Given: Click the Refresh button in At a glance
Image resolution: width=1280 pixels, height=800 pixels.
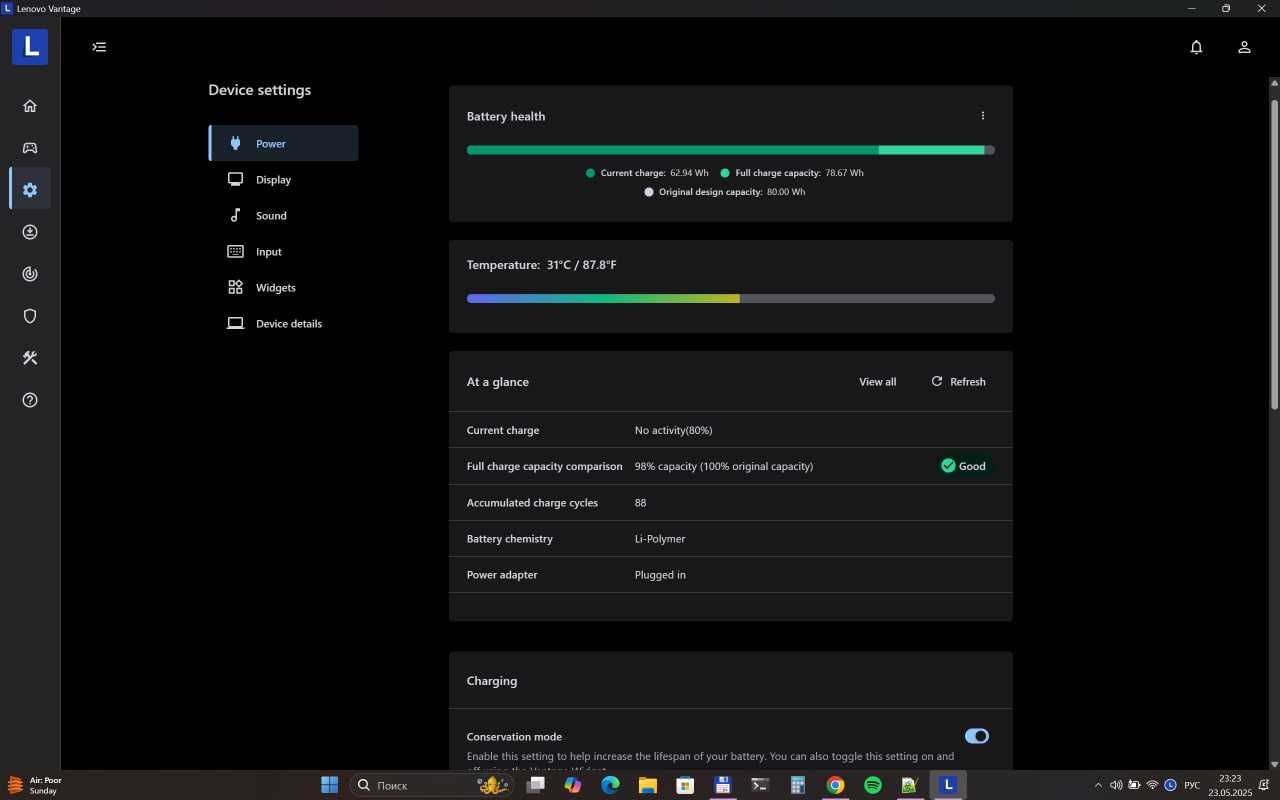Looking at the screenshot, I should coord(958,382).
